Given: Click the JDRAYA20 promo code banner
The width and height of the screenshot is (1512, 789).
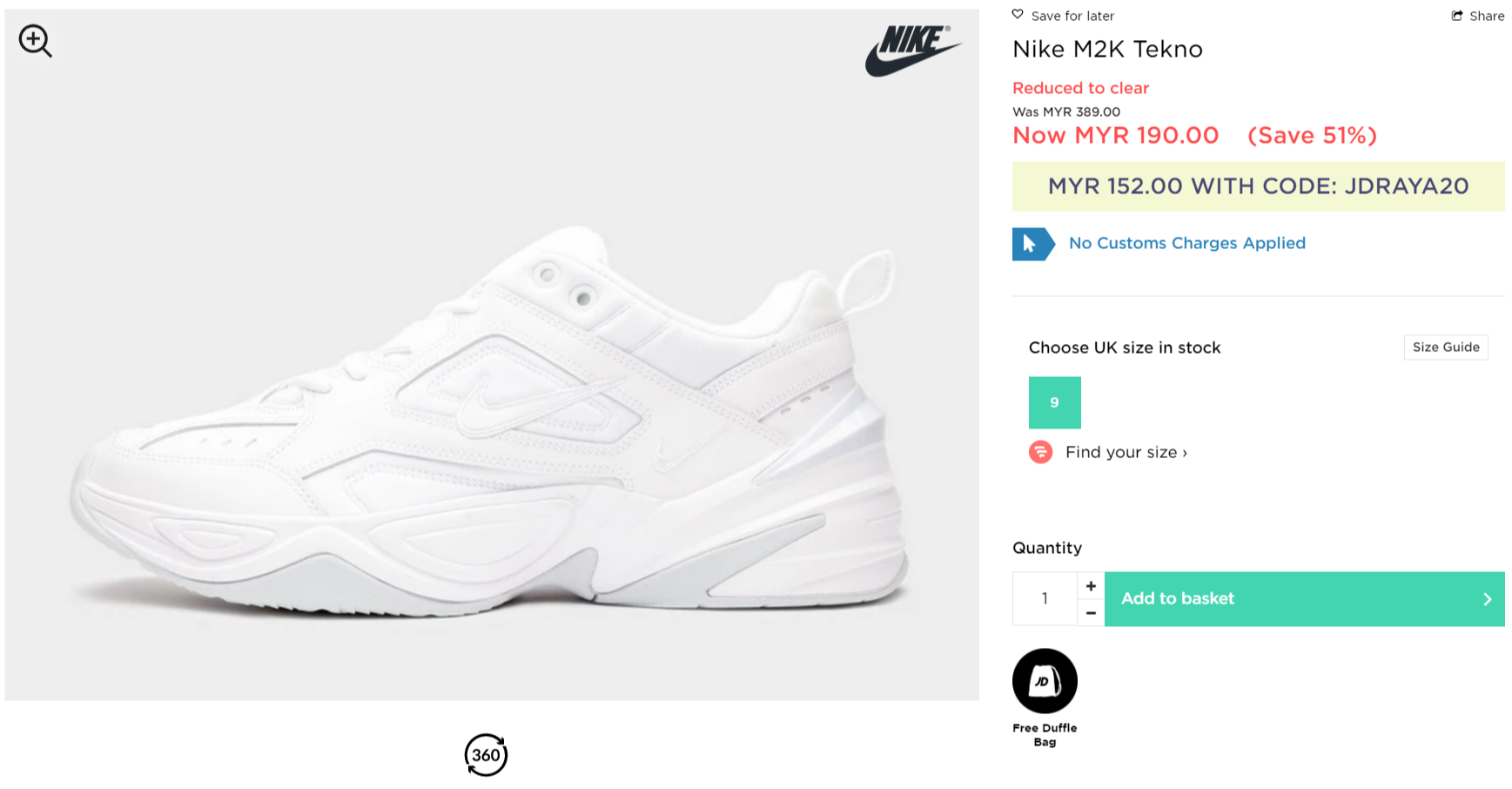Looking at the screenshot, I should pyautogui.click(x=1258, y=186).
